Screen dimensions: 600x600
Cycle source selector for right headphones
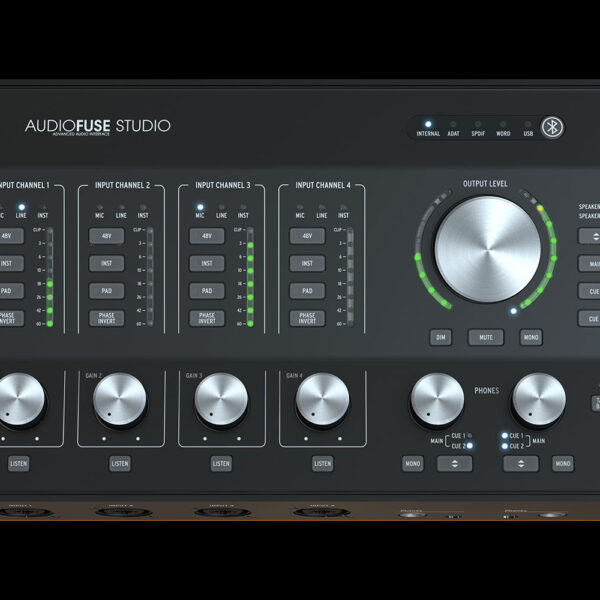pos(521,464)
